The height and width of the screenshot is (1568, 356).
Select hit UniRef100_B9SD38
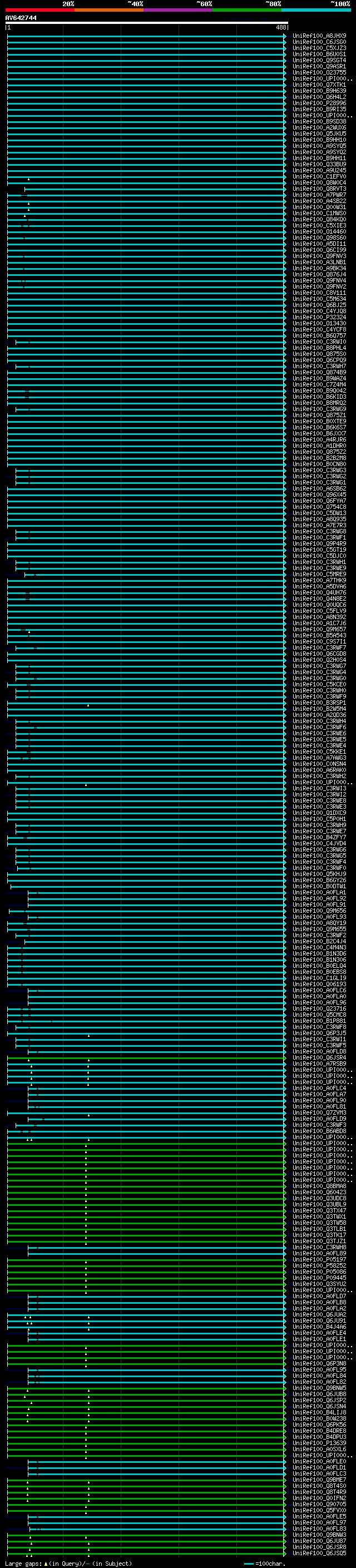point(319,122)
